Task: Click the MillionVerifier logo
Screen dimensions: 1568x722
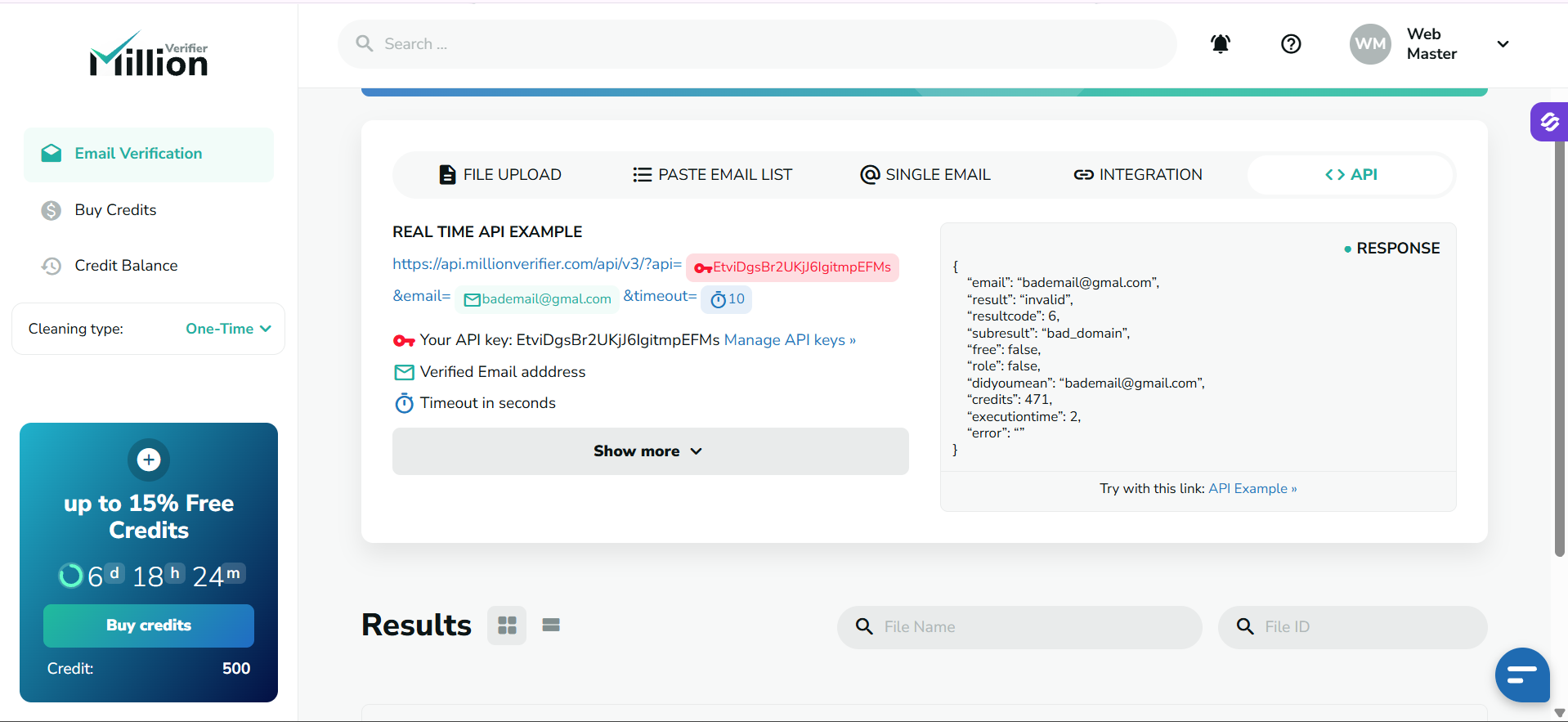Action: 149,55
